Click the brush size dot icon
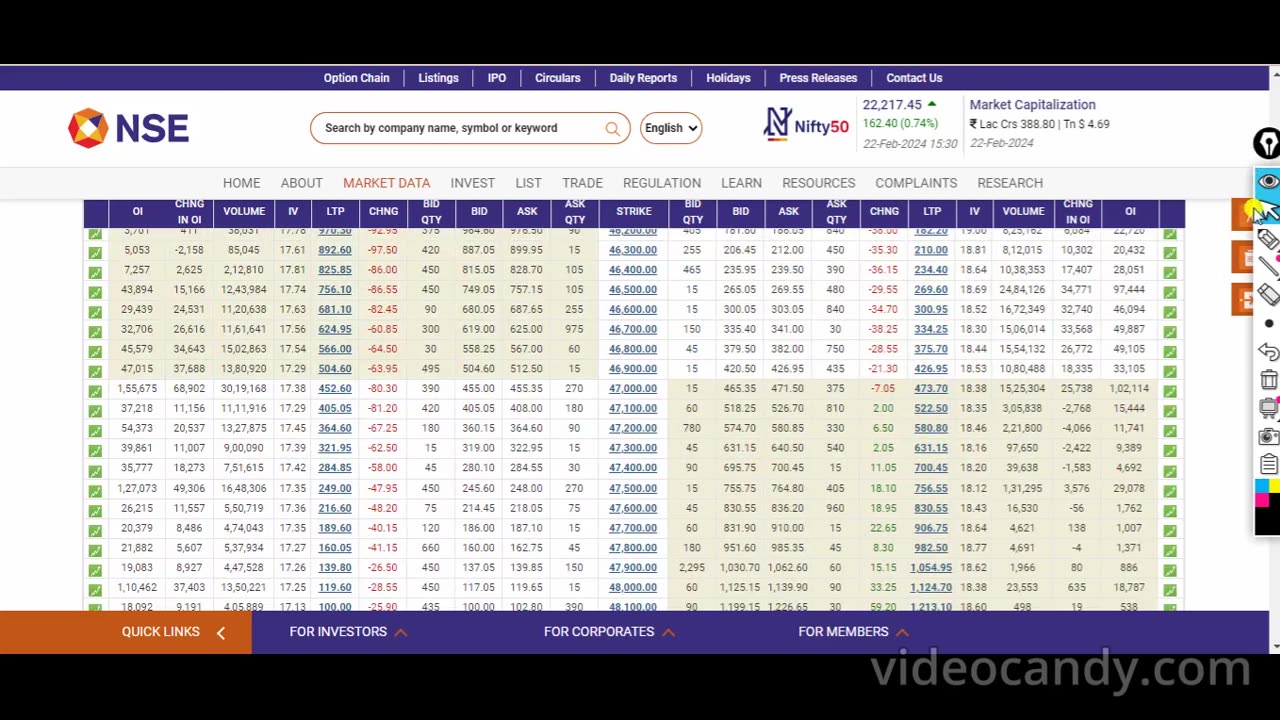 1268,323
